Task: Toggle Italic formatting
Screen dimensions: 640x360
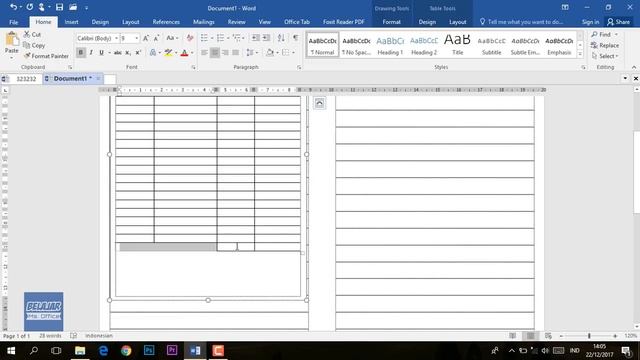Action: coord(91,53)
